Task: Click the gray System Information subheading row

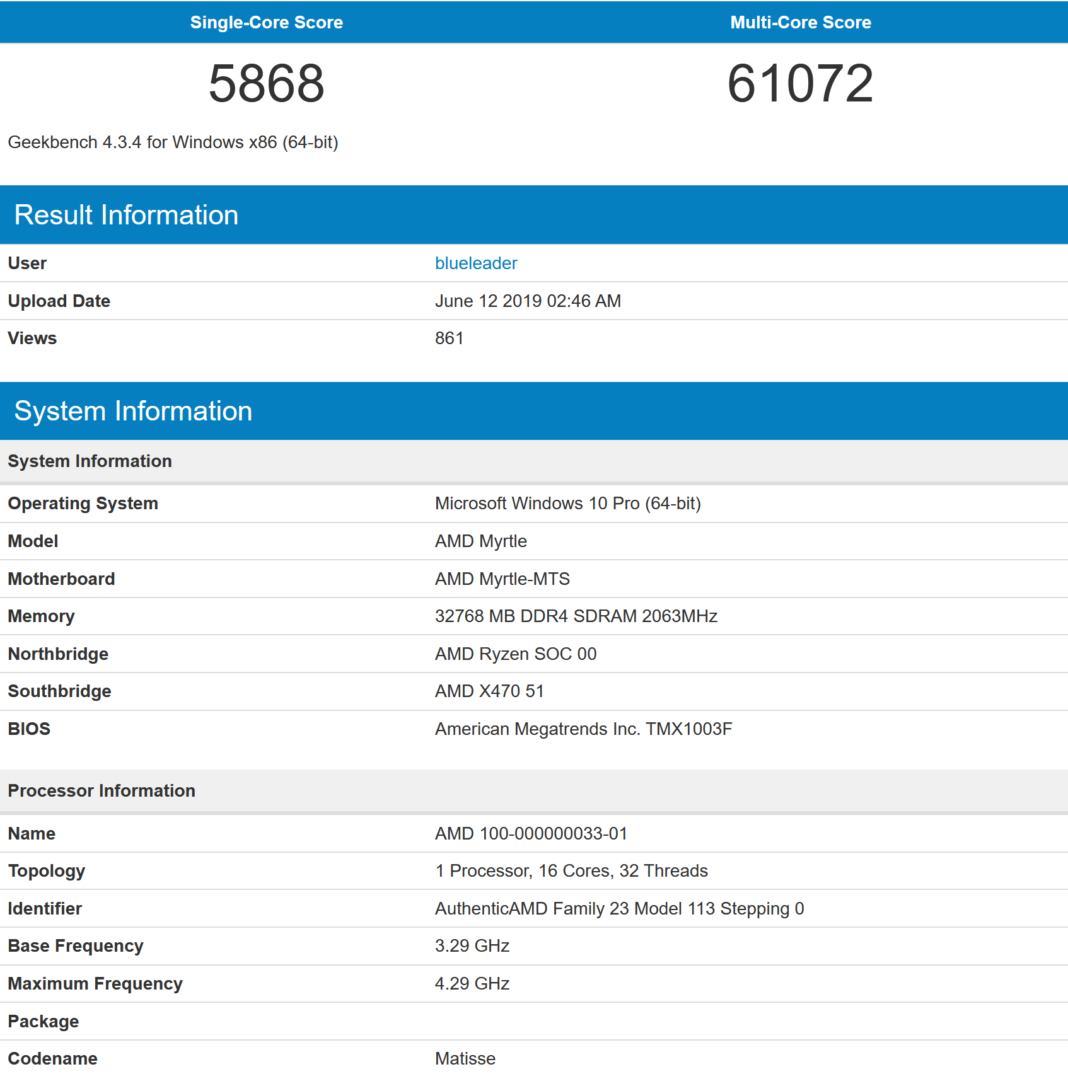Action: (x=534, y=461)
